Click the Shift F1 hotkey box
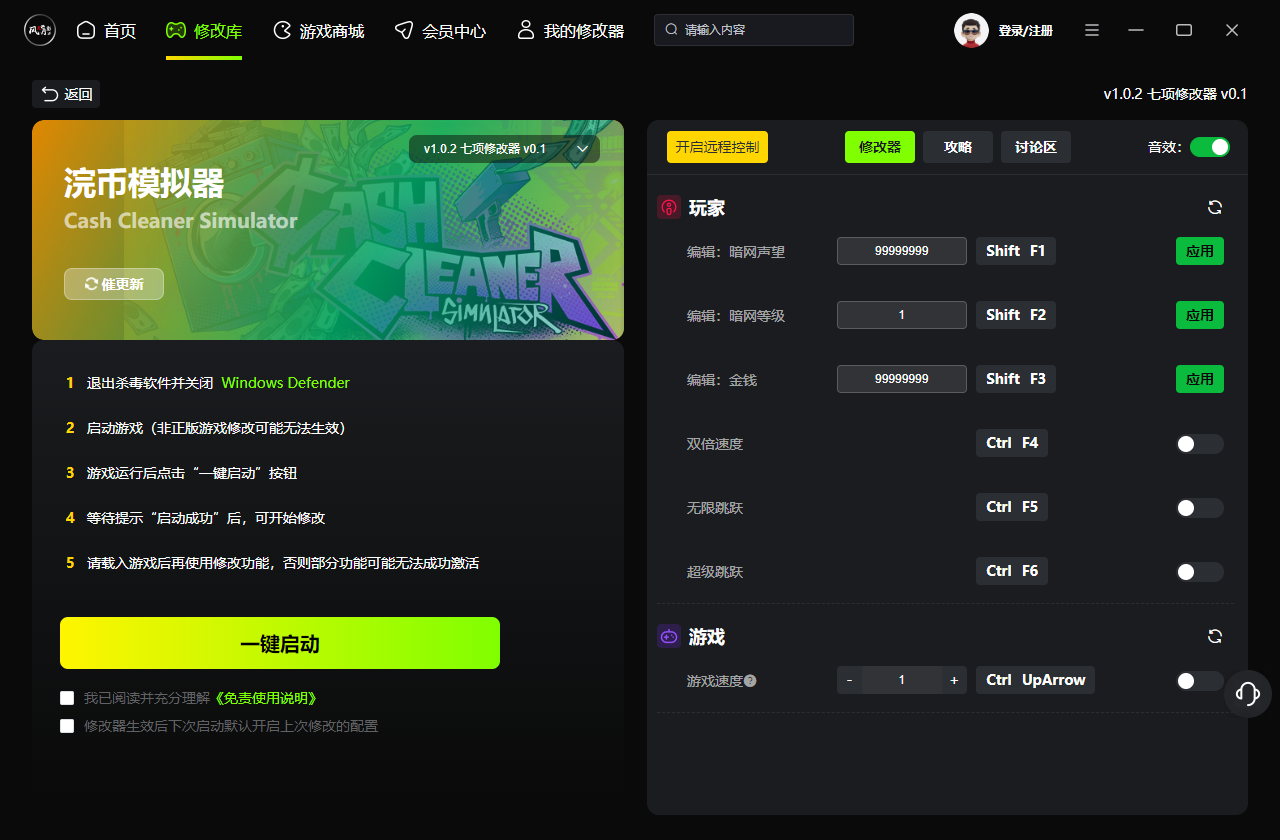1280x840 pixels. coord(1016,251)
